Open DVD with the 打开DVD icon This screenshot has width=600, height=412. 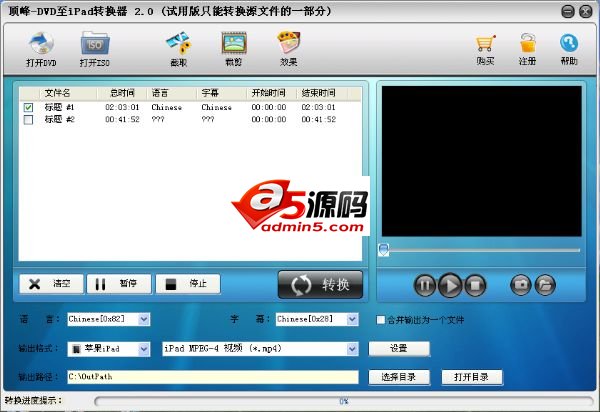(x=41, y=50)
